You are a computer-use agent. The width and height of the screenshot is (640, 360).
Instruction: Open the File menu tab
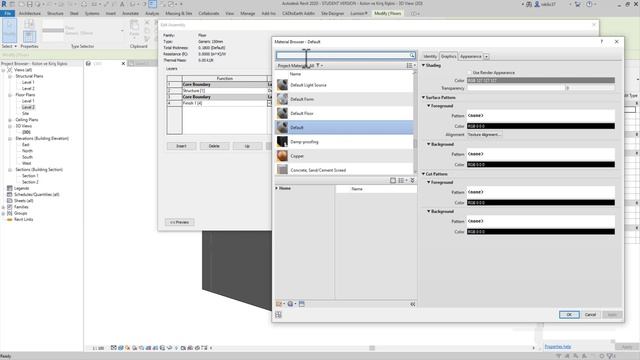coord(7,13)
